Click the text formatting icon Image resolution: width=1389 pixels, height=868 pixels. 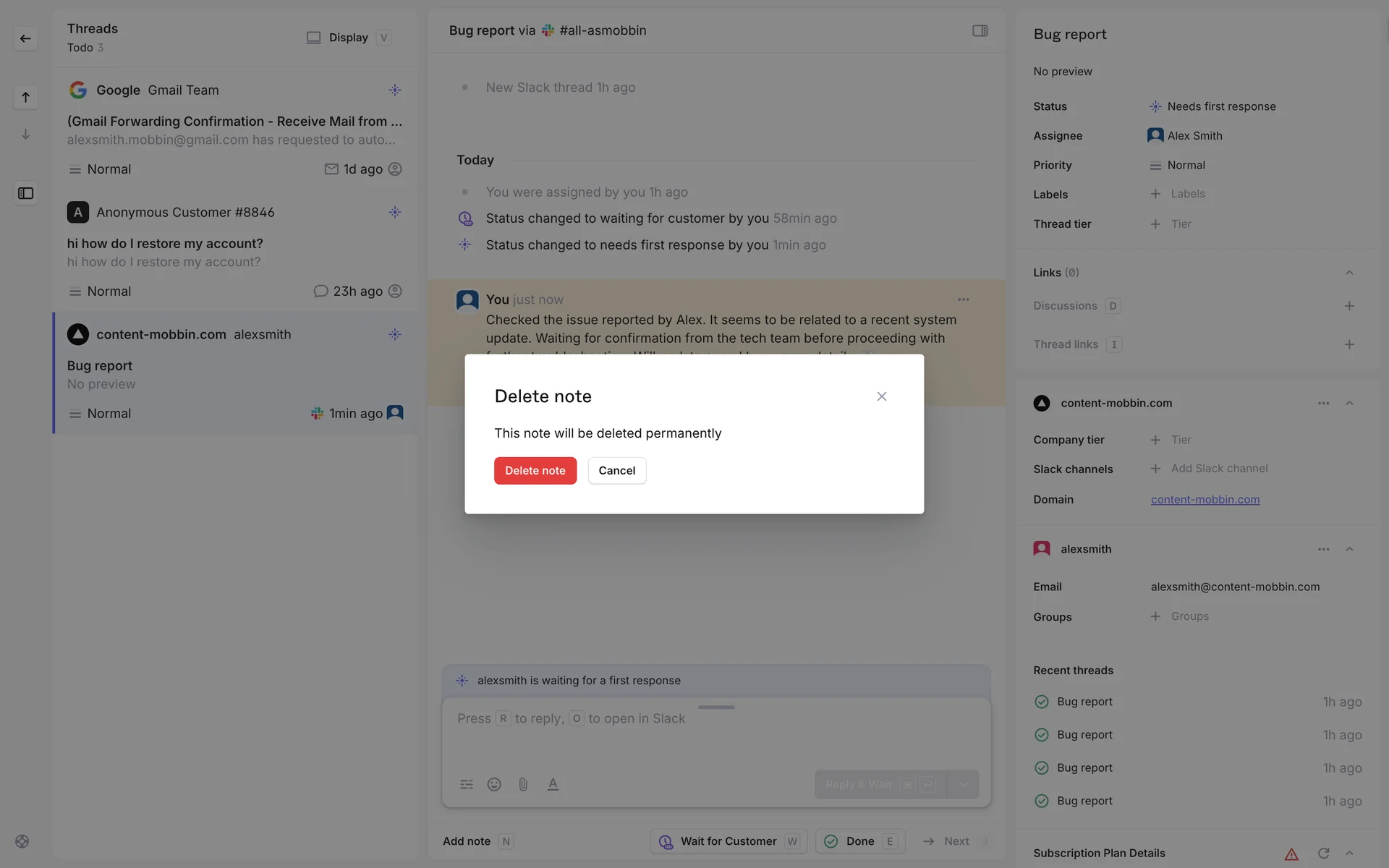point(553,784)
